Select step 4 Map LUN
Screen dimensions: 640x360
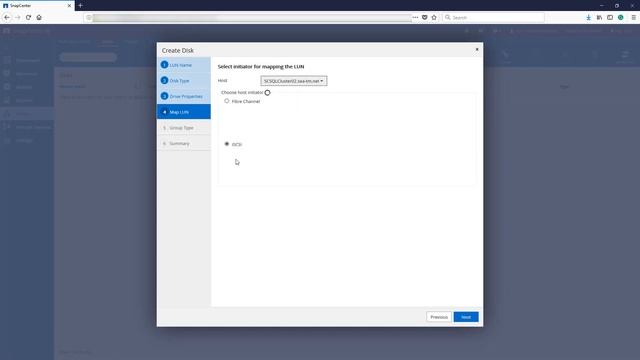click(184, 111)
